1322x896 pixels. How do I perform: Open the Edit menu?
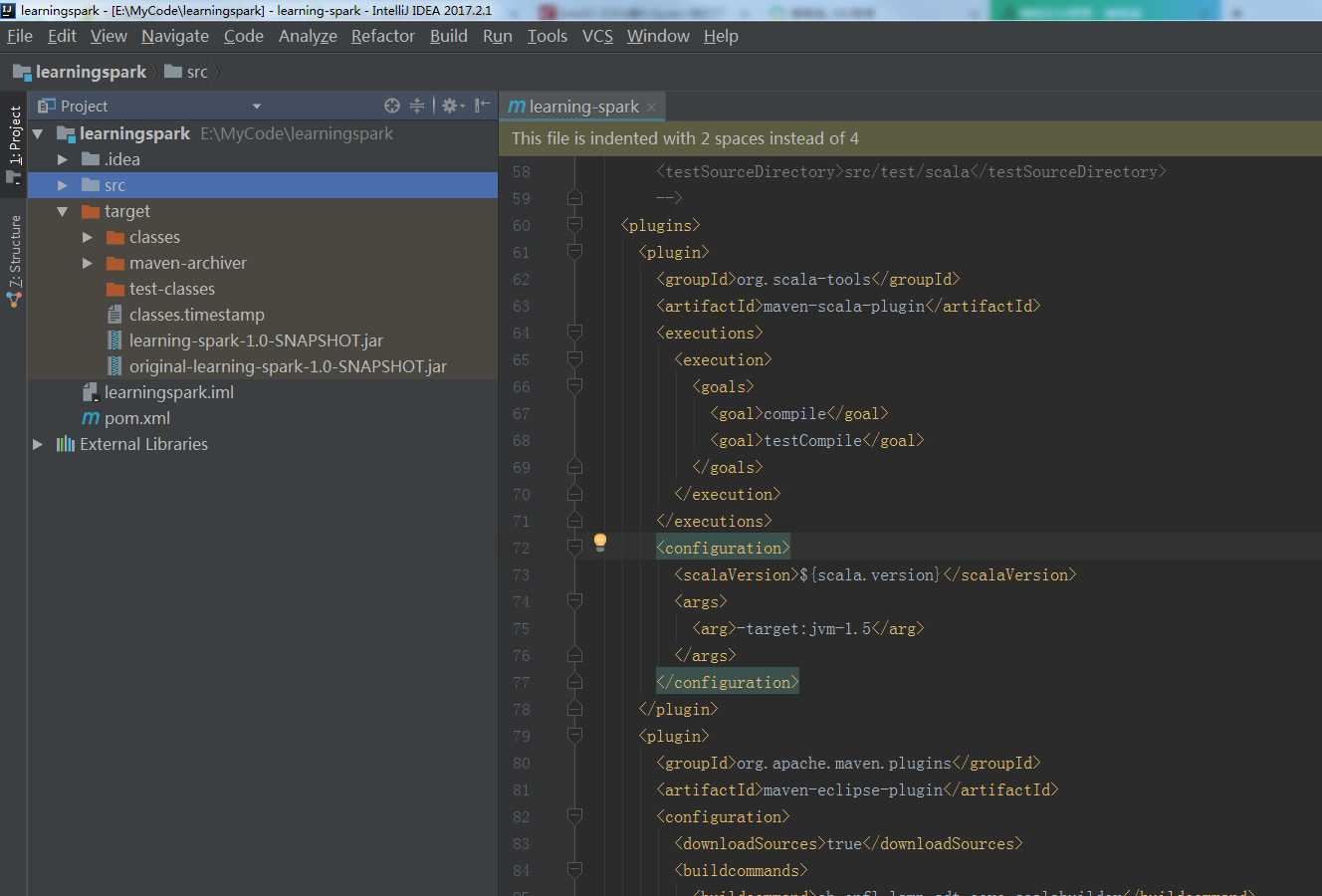[62, 36]
